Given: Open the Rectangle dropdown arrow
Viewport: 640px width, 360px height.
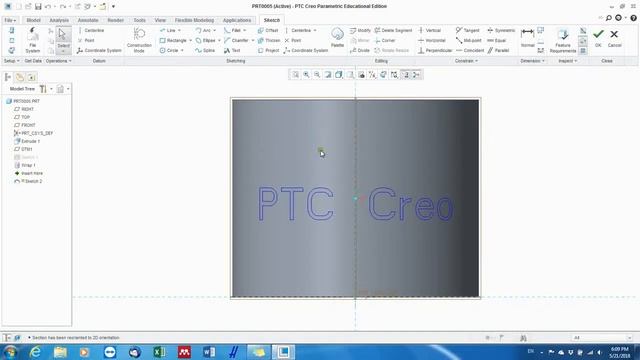Looking at the screenshot, I should (x=190, y=40).
